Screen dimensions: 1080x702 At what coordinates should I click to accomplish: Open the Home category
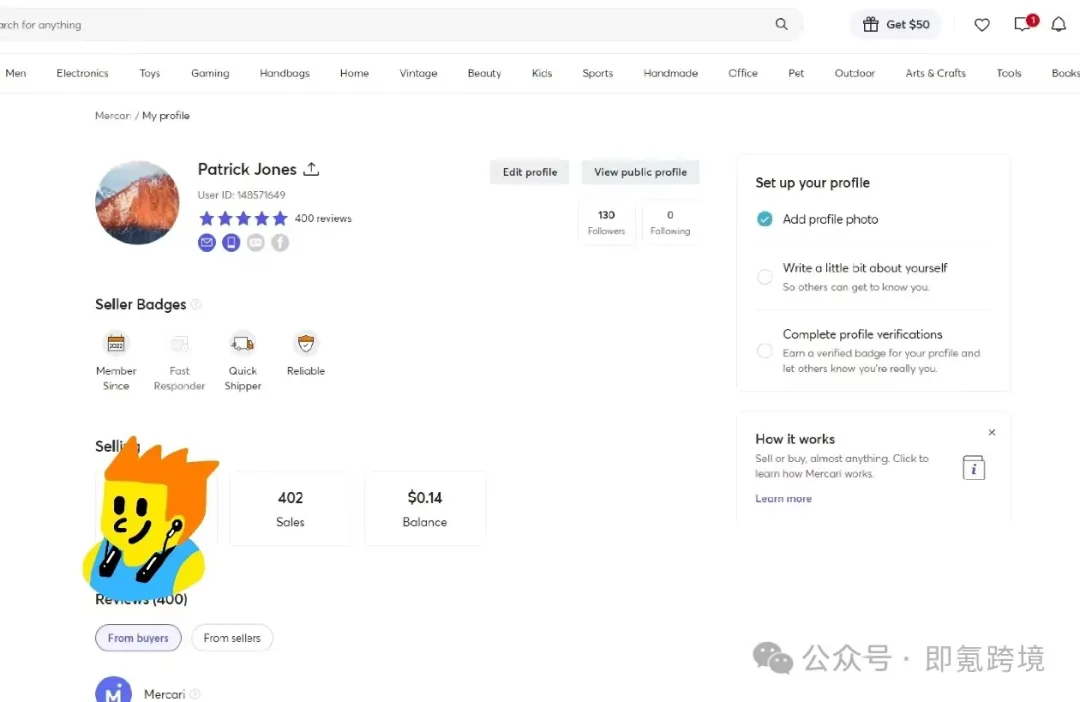click(x=354, y=73)
